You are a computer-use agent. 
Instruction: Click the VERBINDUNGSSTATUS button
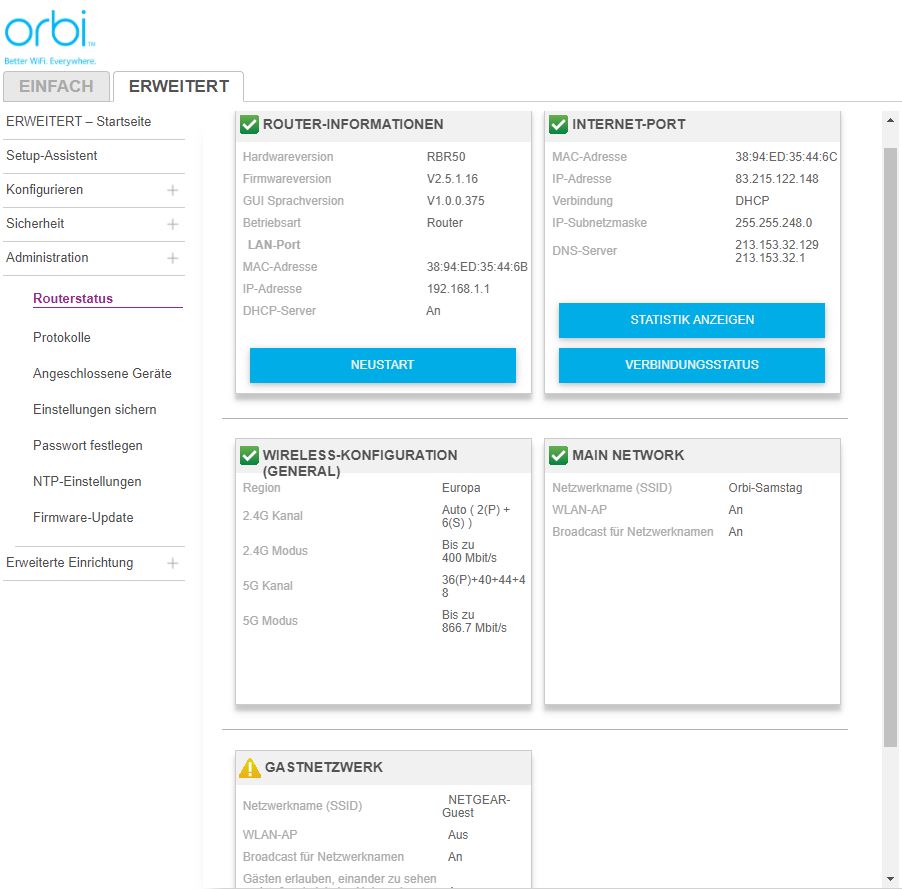[x=691, y=365]
